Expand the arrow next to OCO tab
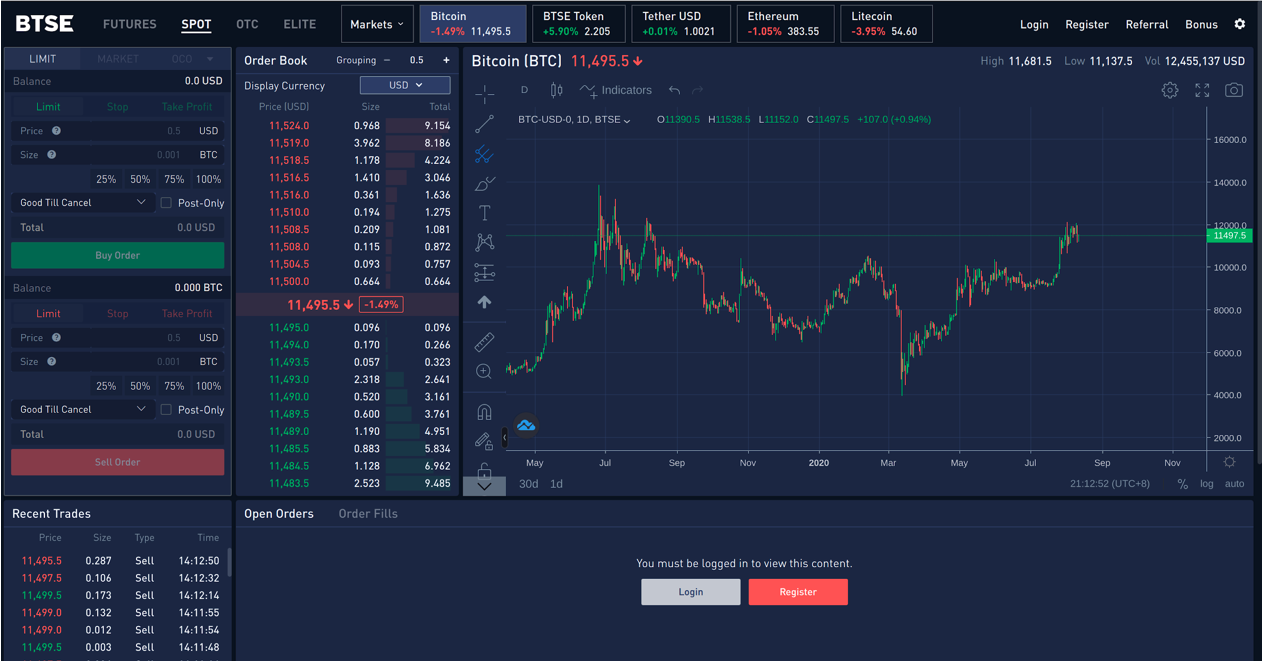1262x661 pixels. tap(210, 59)
